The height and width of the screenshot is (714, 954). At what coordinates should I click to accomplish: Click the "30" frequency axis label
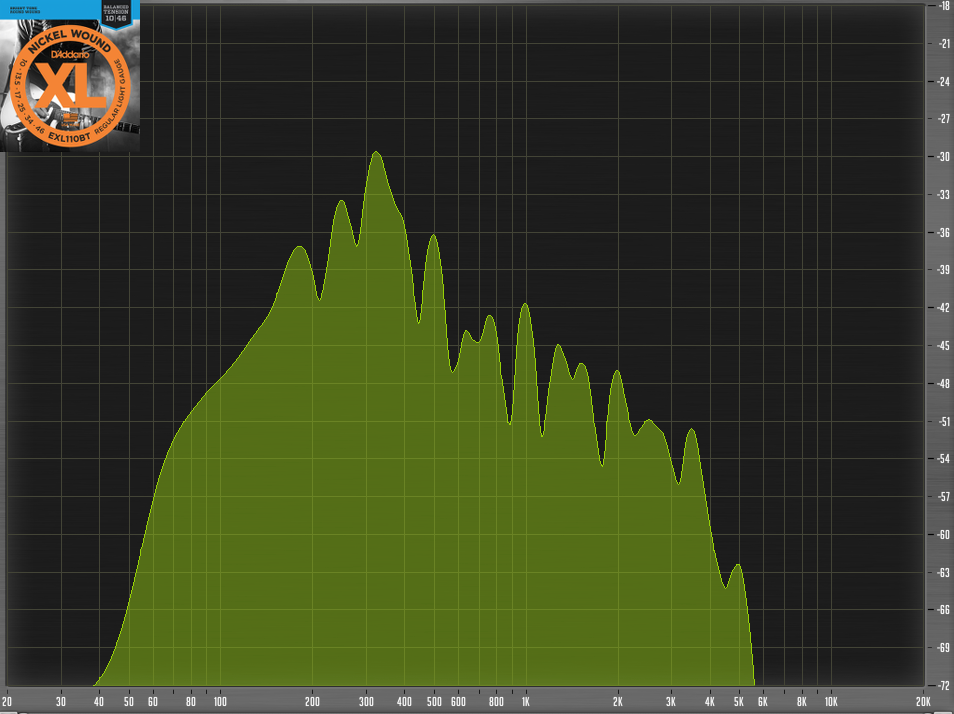click(x=61, y=702)
